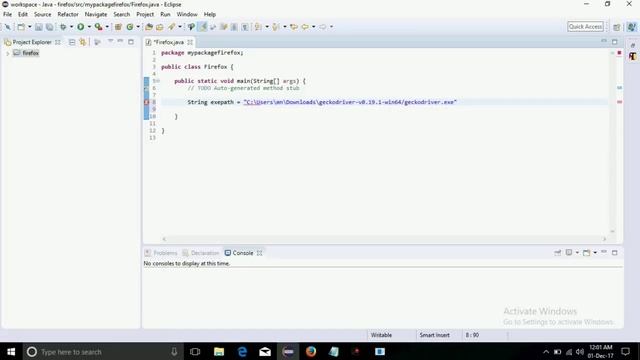The height and width of the screenshot is (360, 640).
Task: Click the Debug bug toolbar icon
Action: click(x=63, y=27)
